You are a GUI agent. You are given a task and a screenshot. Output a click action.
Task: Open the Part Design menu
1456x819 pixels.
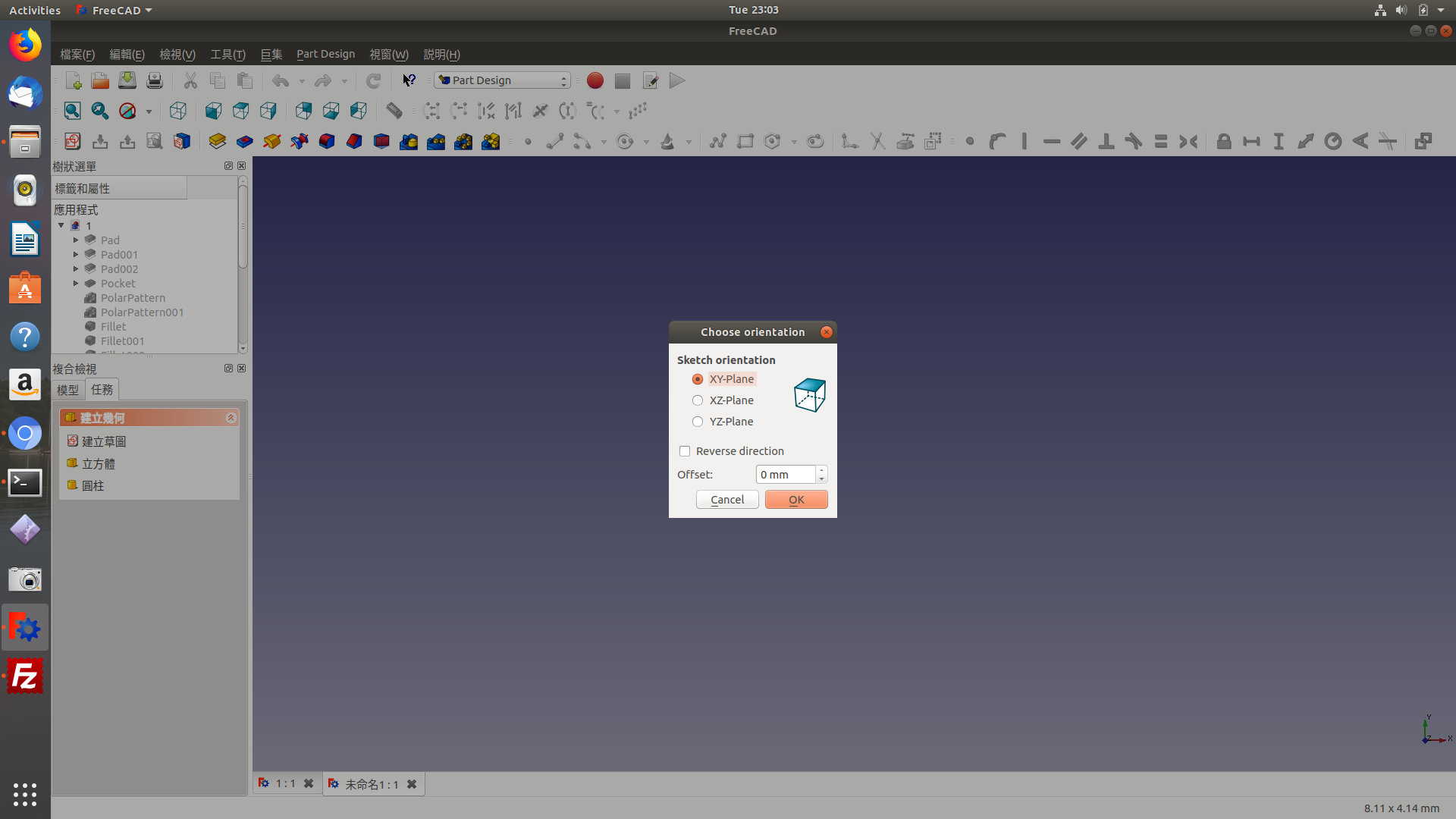[325, 54]
